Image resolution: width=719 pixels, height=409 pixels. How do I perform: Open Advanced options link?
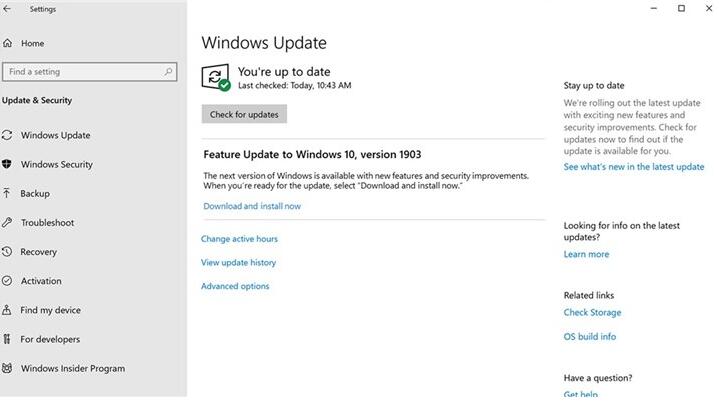pos(235,286)
